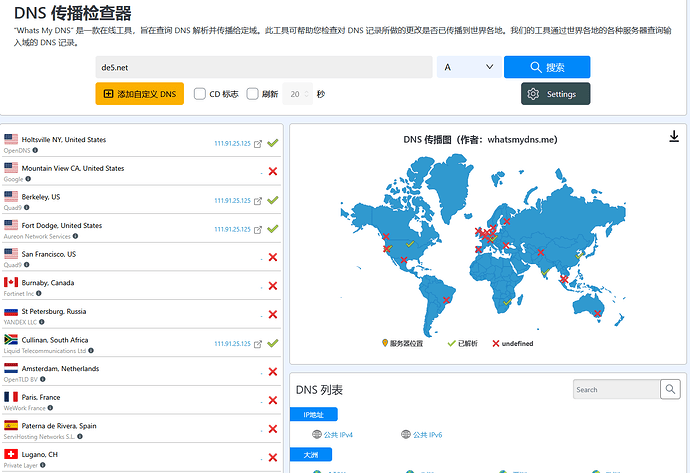Open external link icon for Fort Dodge result
Viewport: 690px width, 473px height.
coord(258,229)
